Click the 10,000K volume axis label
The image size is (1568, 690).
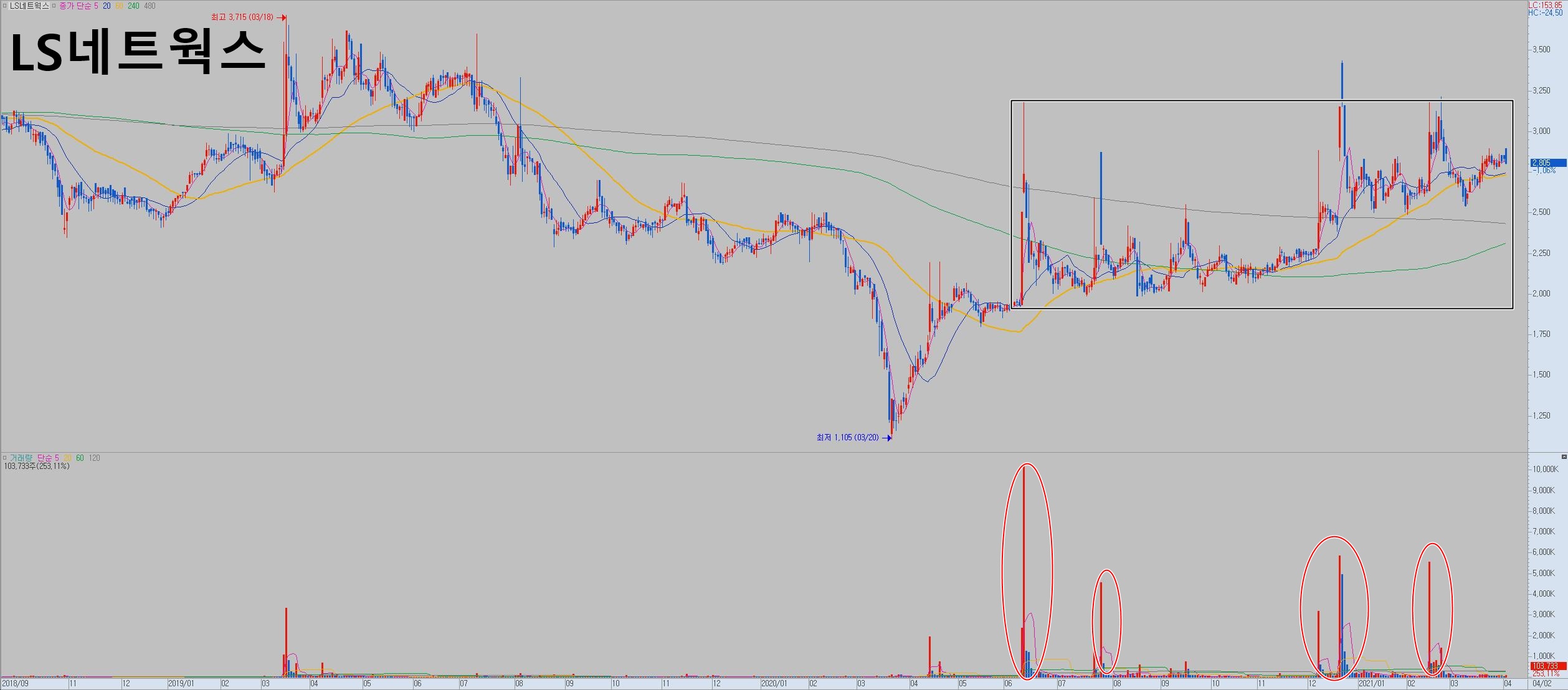coord(1546,470)
